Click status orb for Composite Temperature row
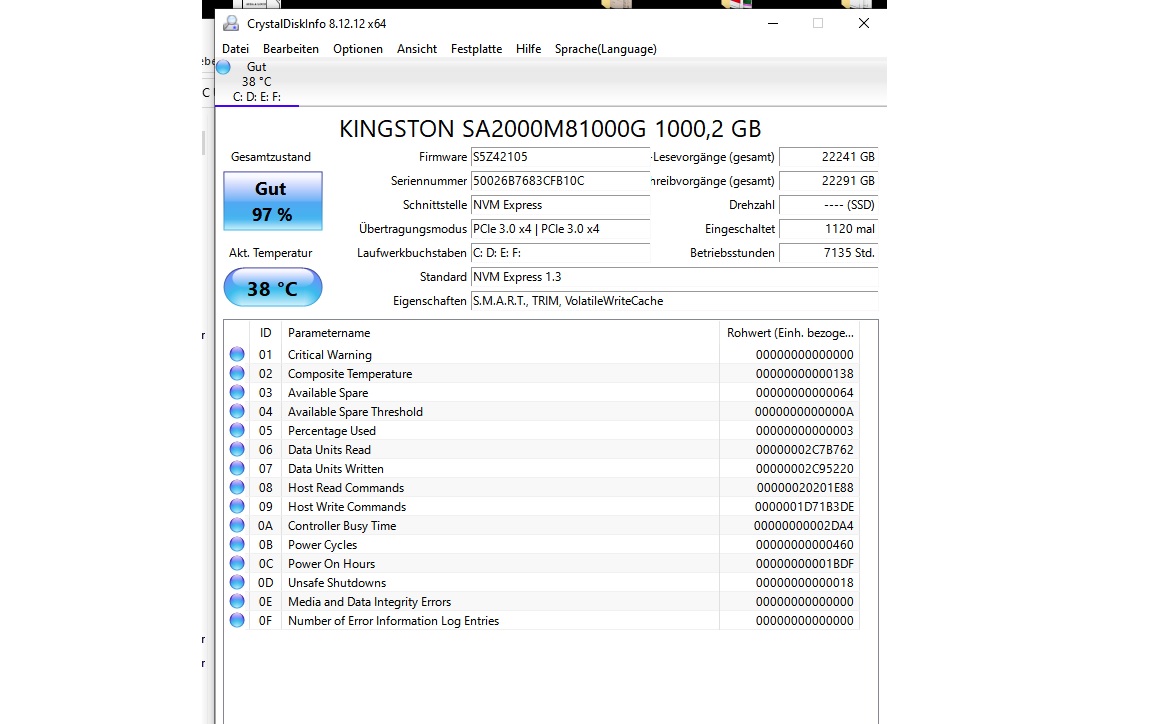Viewport: 1152px width, 724px height. (237, 373)
